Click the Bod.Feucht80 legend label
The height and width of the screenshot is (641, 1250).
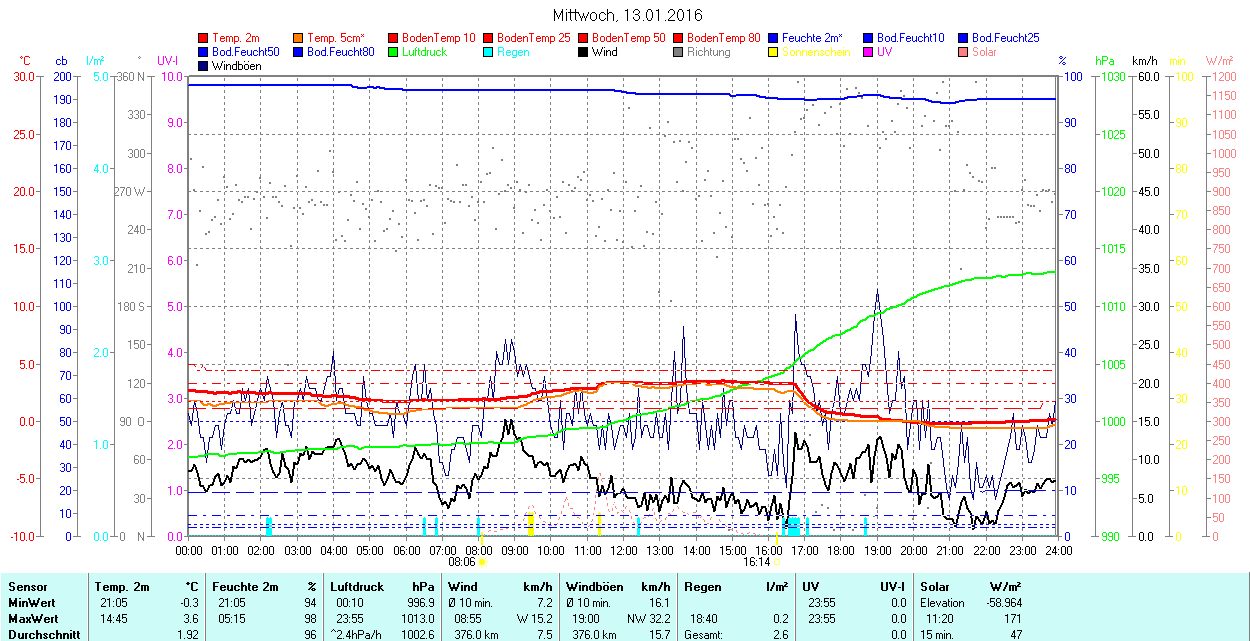[340, 52]
